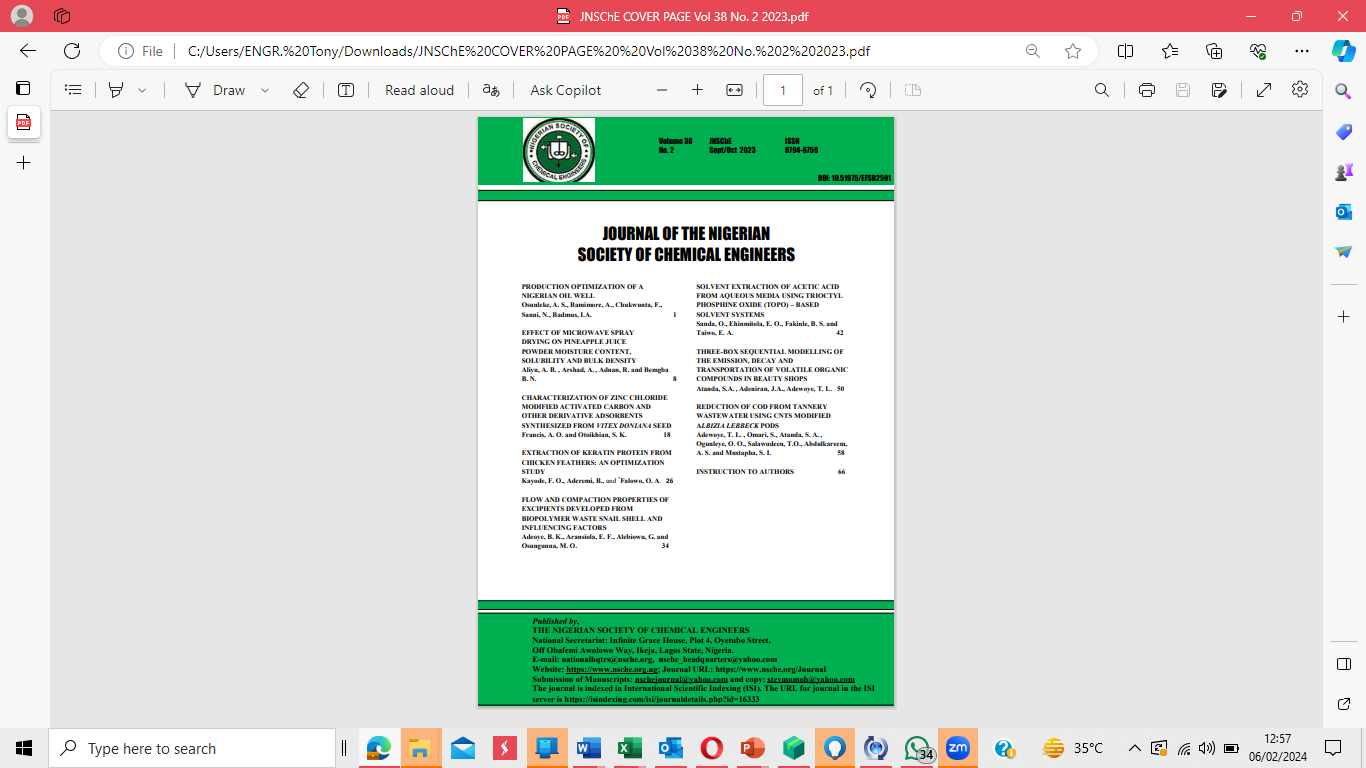Viewport: 1366px width, 768px height.
Task: Open Windows Start menu
Action: (24, 748)
